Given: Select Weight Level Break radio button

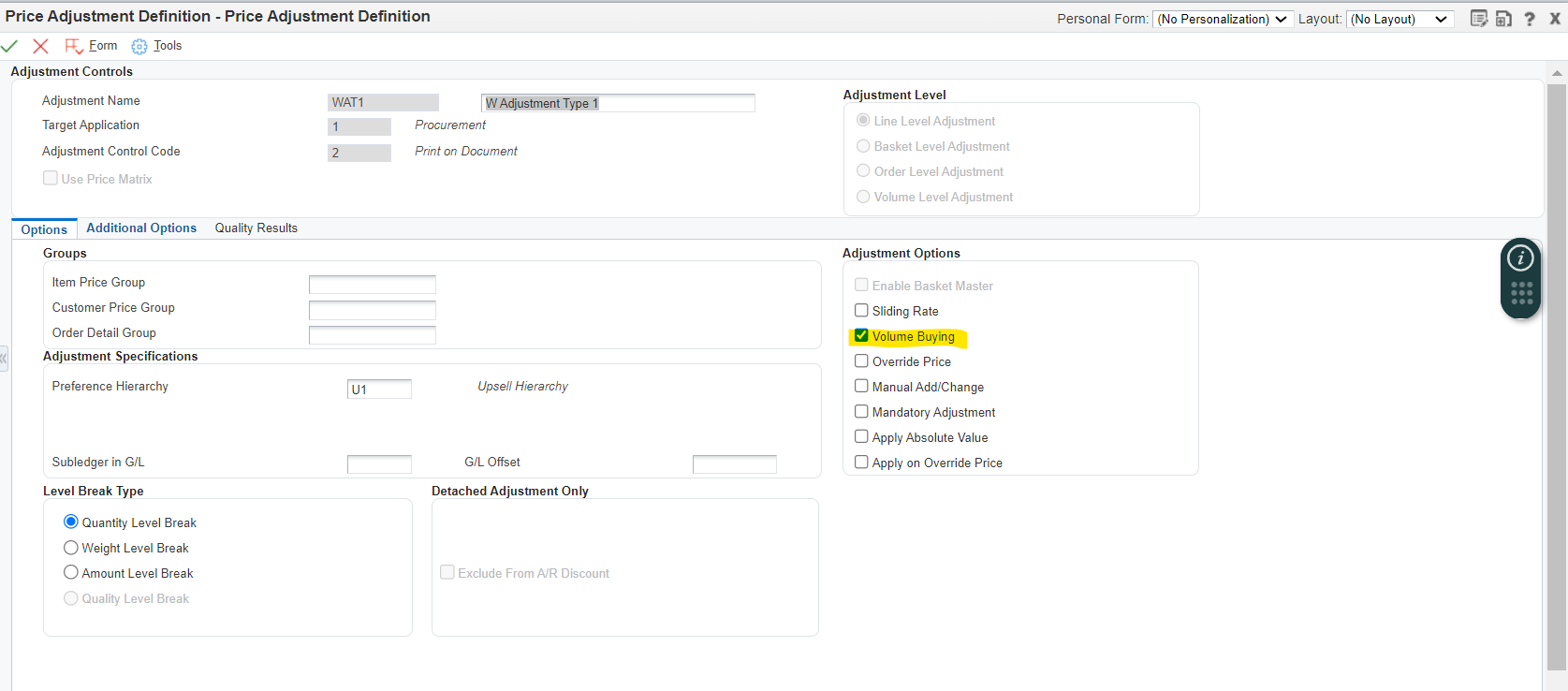Looking at the screenshot, I should (71, 547).
